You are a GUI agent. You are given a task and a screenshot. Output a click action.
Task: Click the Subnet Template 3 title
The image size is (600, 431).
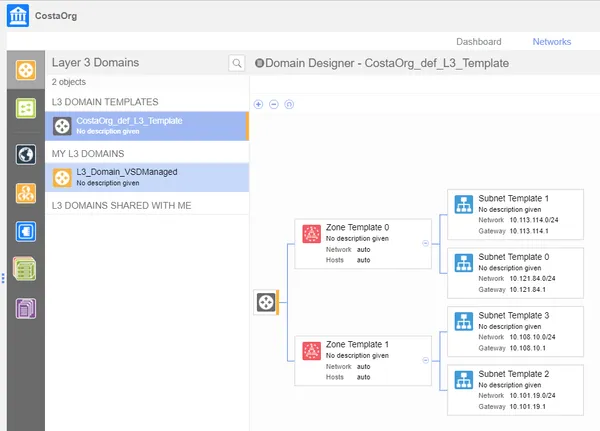click(x=514, y=315)
